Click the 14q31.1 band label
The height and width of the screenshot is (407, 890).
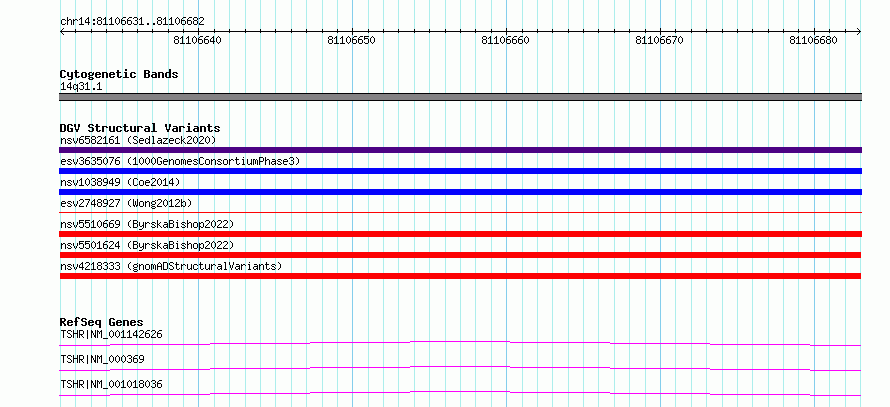(81, 87)
